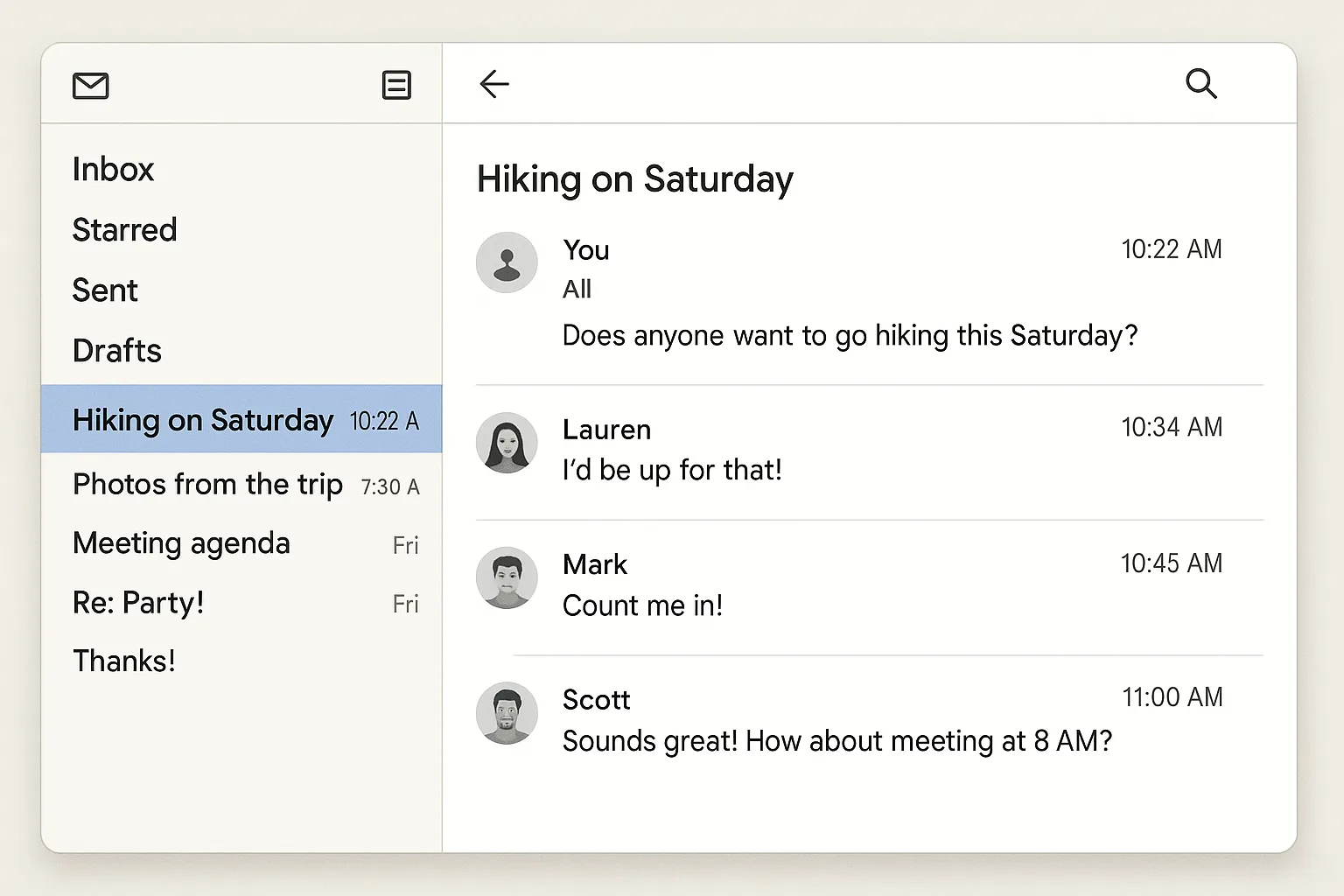1344x896 pixels.
Task: Click the You sender avatar
Action: [x=507, y=262]
